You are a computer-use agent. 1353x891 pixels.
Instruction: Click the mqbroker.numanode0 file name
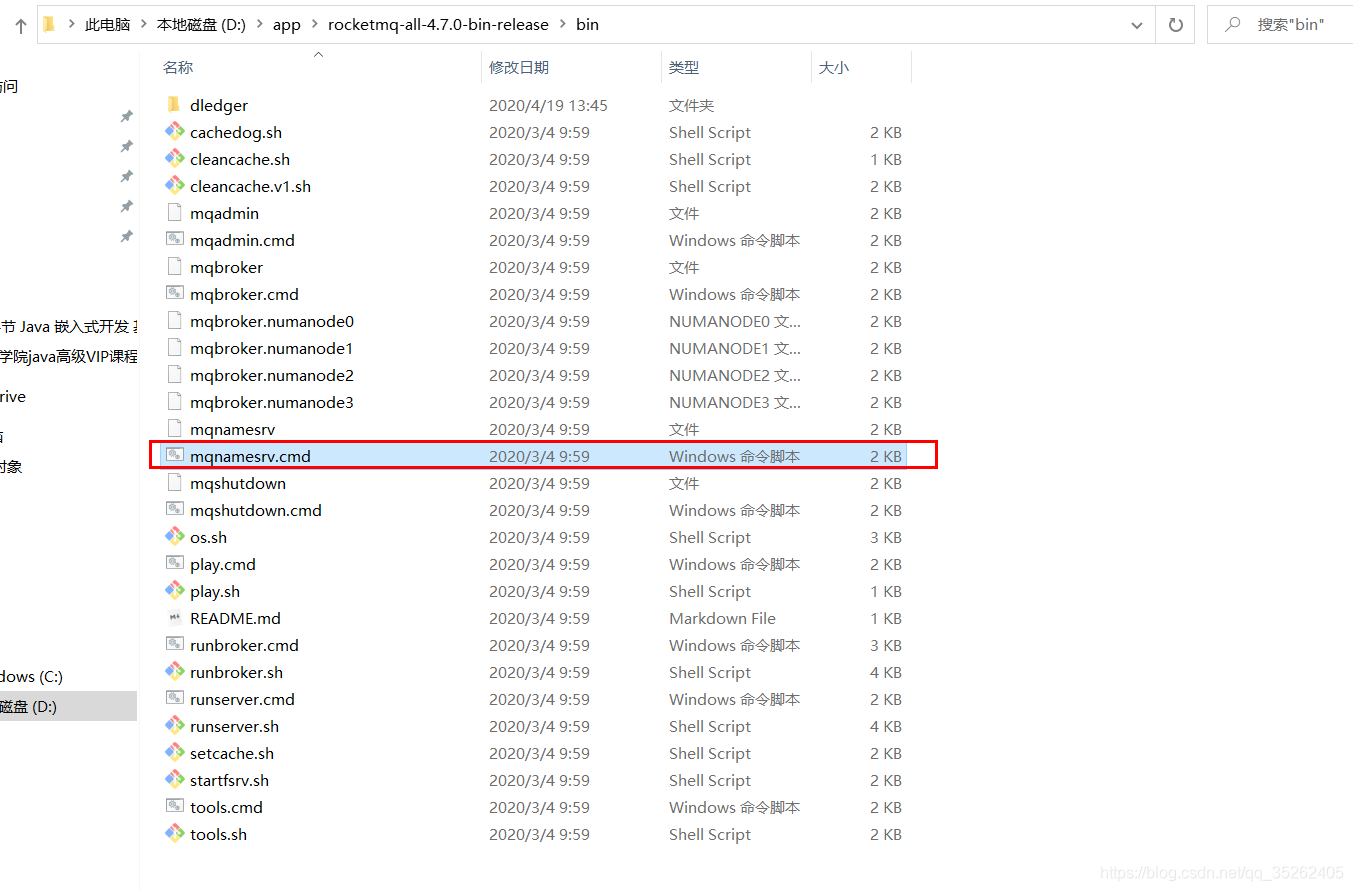pyautogui.click(x=272, y=321)
